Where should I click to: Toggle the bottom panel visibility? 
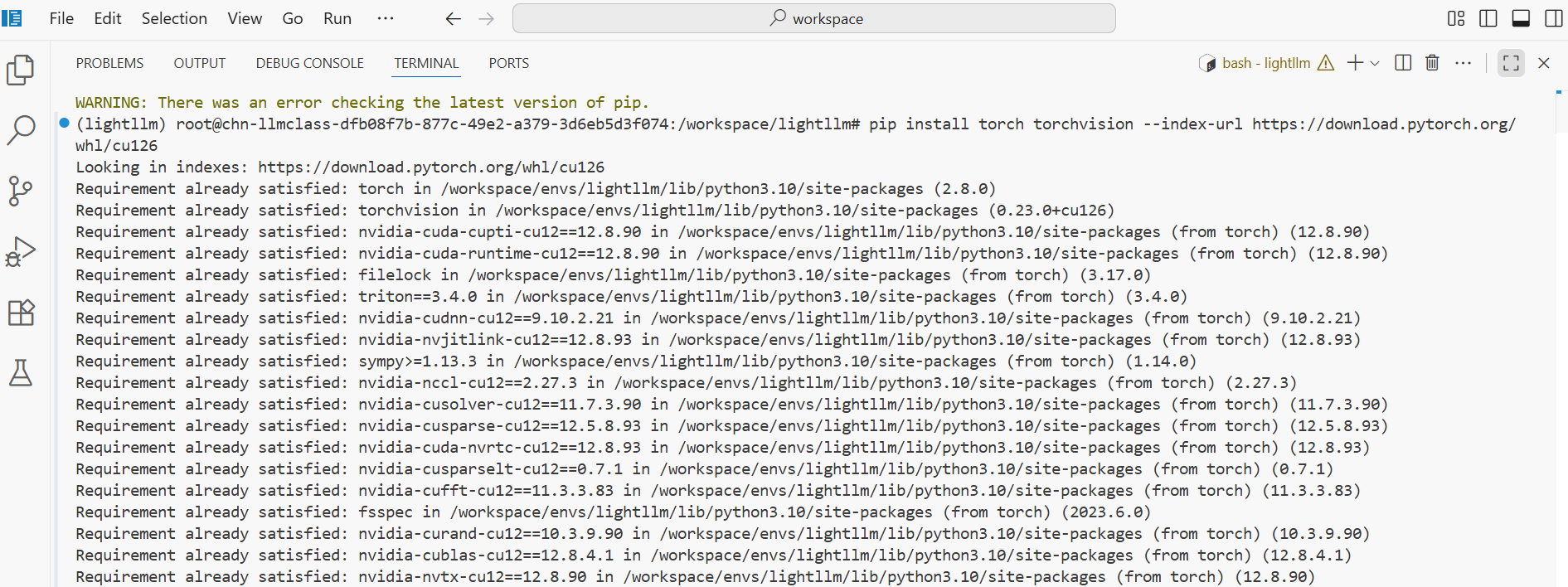point(1521,18)
